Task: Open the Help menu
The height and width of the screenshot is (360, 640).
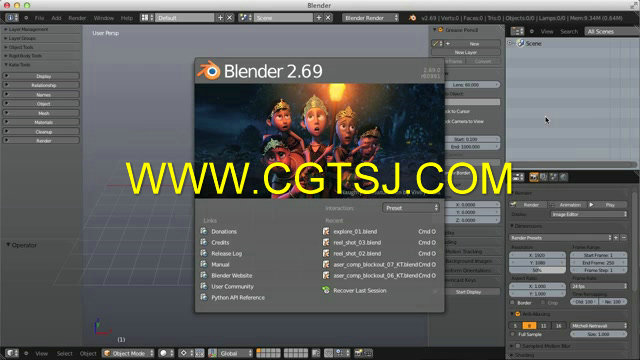Action: coord(127,18)
